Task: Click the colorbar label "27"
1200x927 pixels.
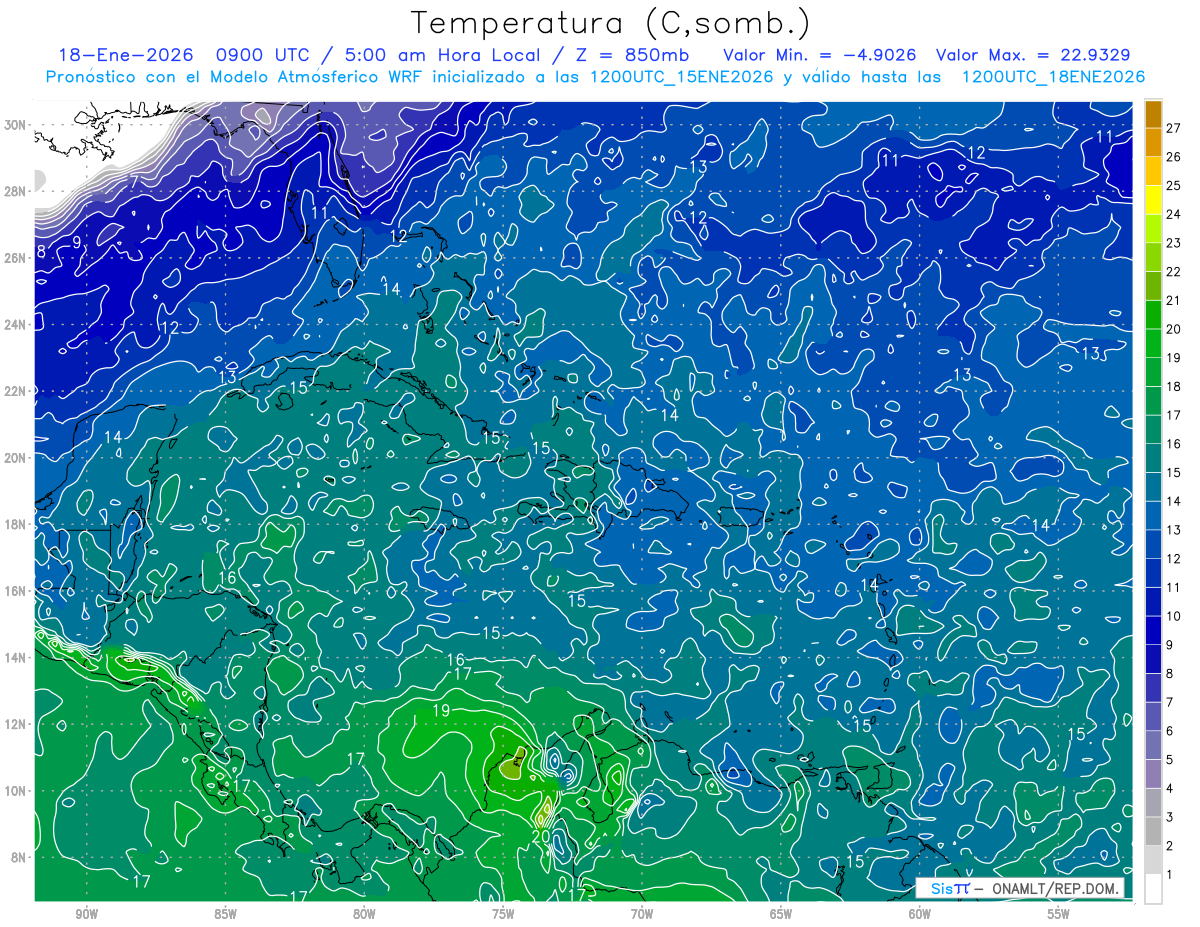Action: 1173,128
